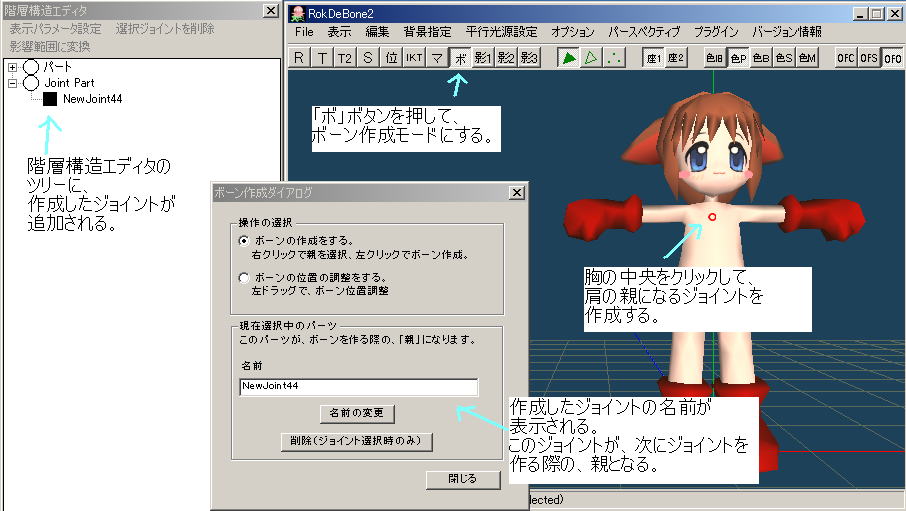This screenshot has width=906, height=511.
Task: Select the ボーンの位置の調整をする radio option
Action: pyautogui.click(x=245, y=277)
